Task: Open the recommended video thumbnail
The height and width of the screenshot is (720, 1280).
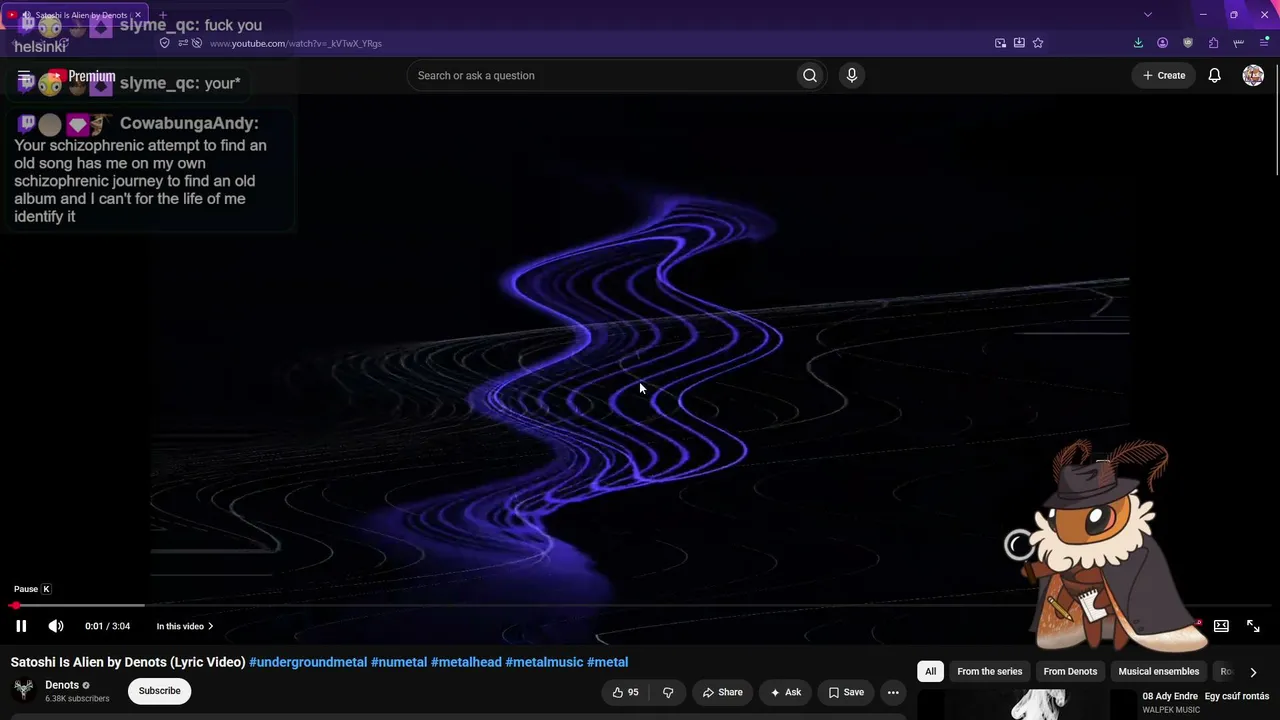Action: 1027,704
